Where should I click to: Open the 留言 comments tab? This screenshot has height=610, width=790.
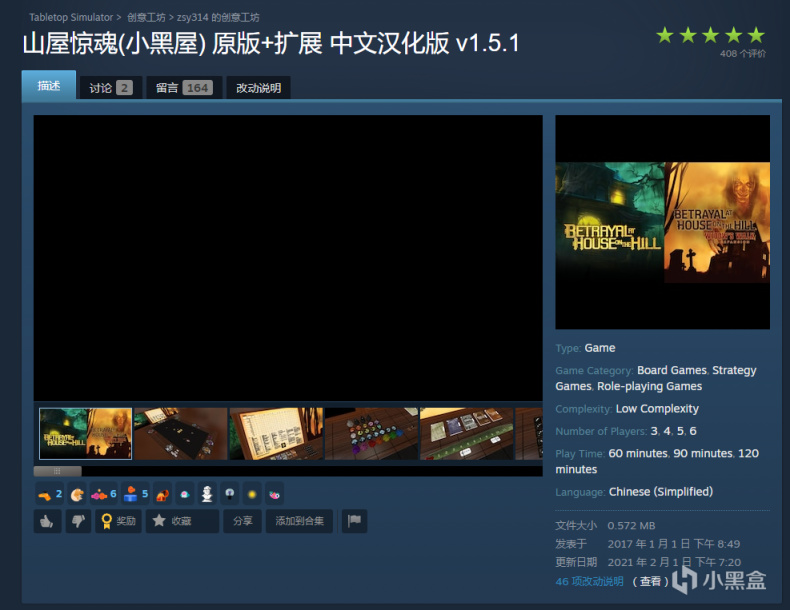tap(184, 88)
